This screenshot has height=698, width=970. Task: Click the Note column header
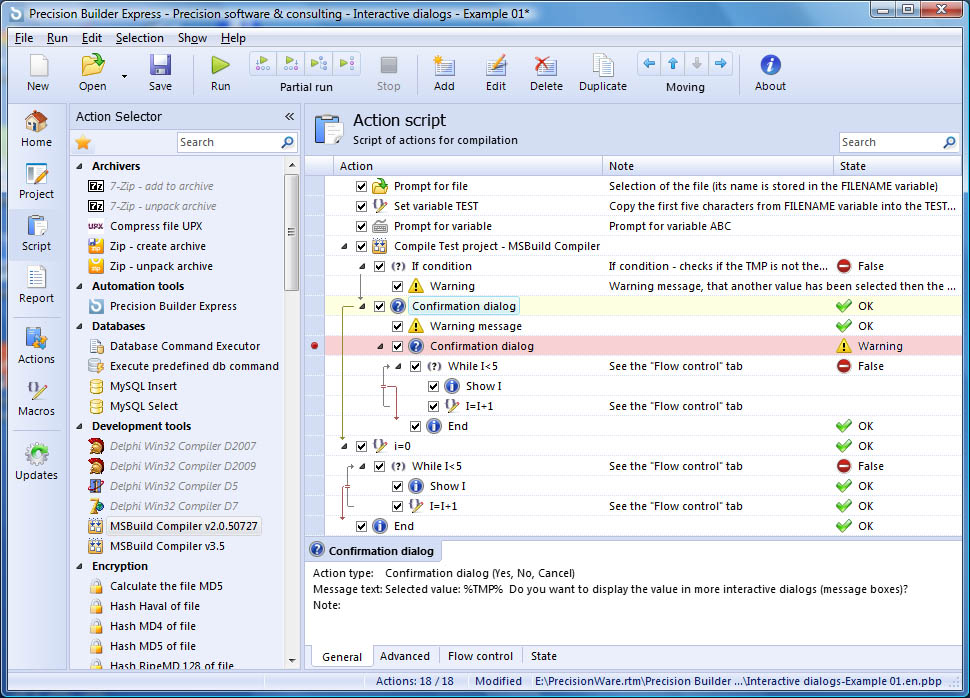(x=718, y=166)
